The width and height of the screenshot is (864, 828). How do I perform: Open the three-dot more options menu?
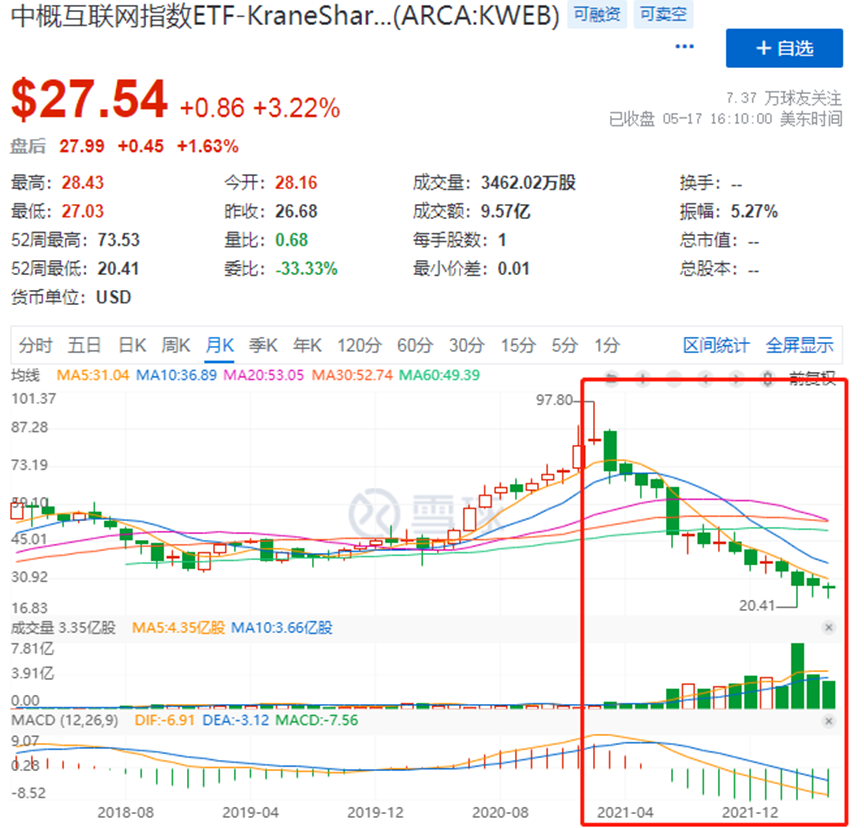pyautogui.click(x=684, y=46)
